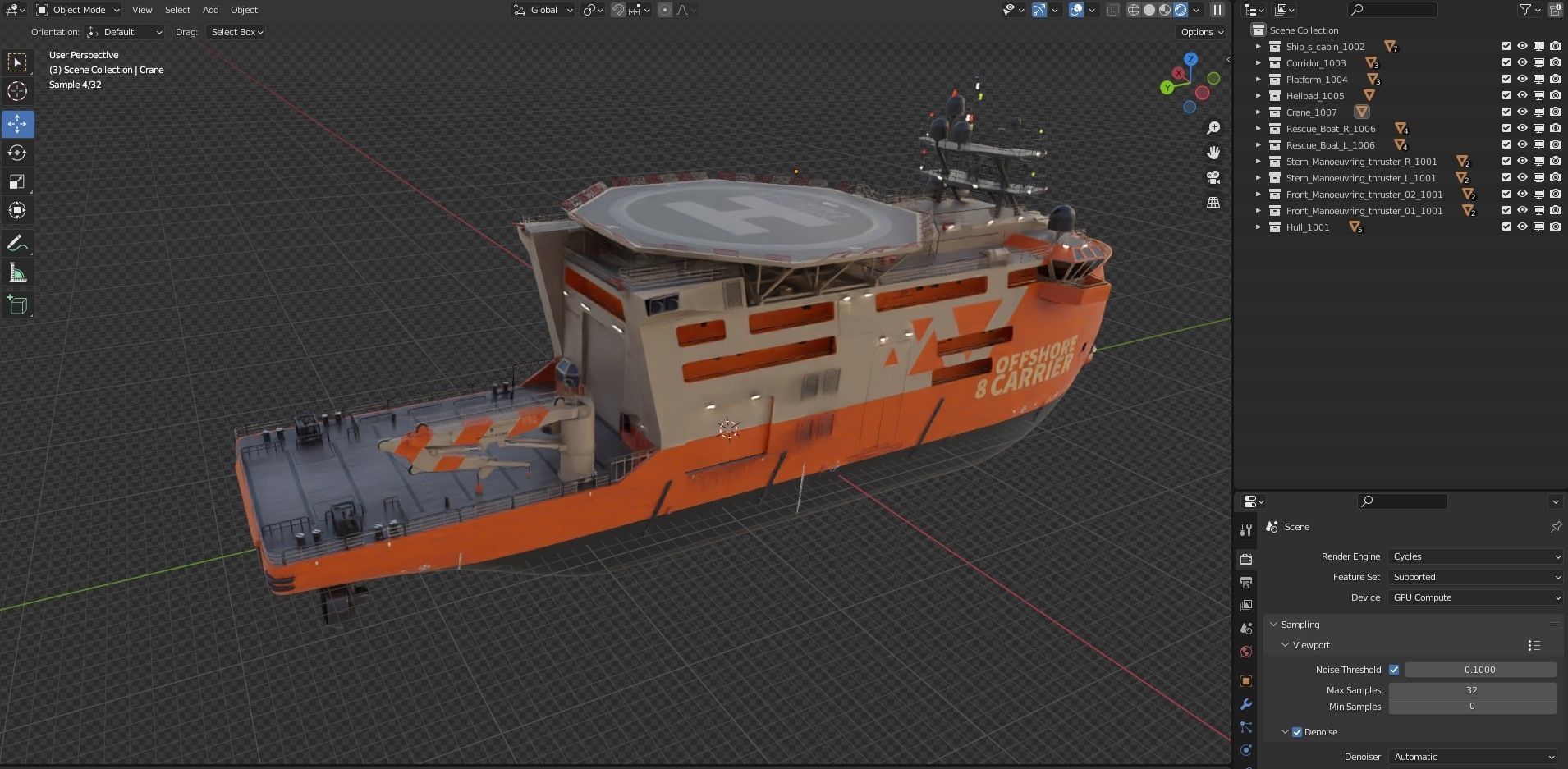Viewport: 1568px width, 769px height.
Task: Open the View menu
Action: [x=142, y=10]
